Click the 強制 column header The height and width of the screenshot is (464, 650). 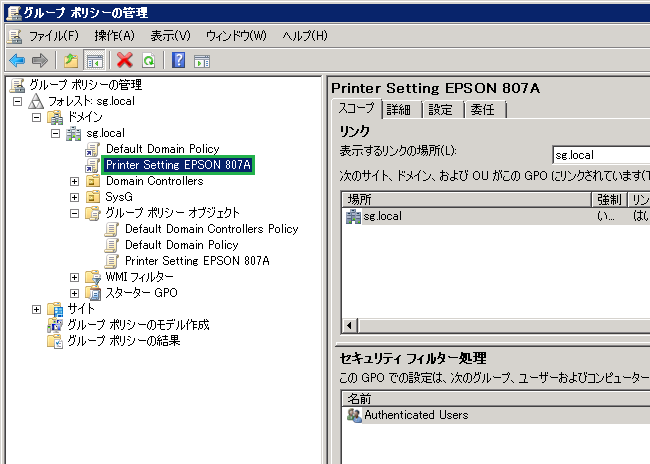point(609,200)
